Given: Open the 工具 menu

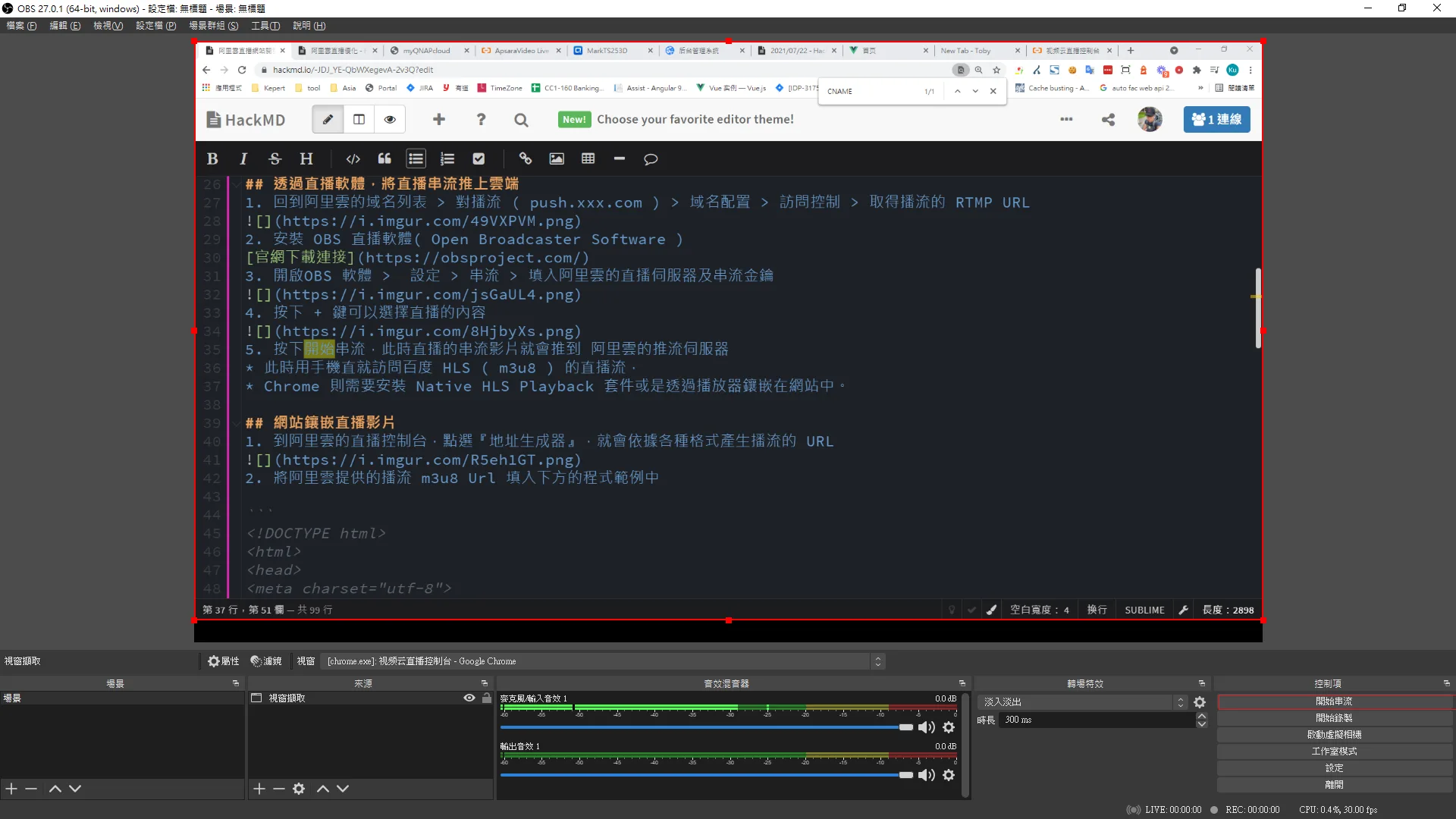Looking at the screenshot, I should 265,26.
